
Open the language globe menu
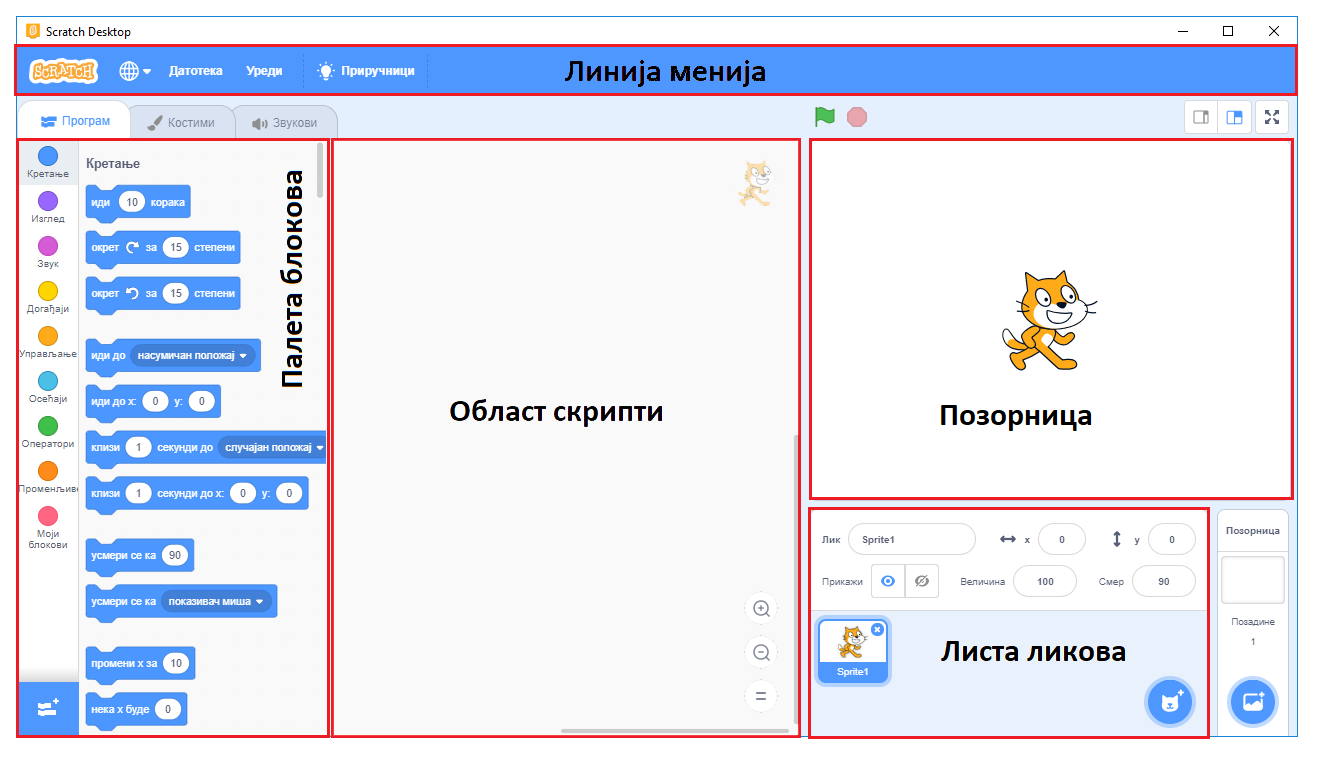pyautogui.click(x=135, y=71)
